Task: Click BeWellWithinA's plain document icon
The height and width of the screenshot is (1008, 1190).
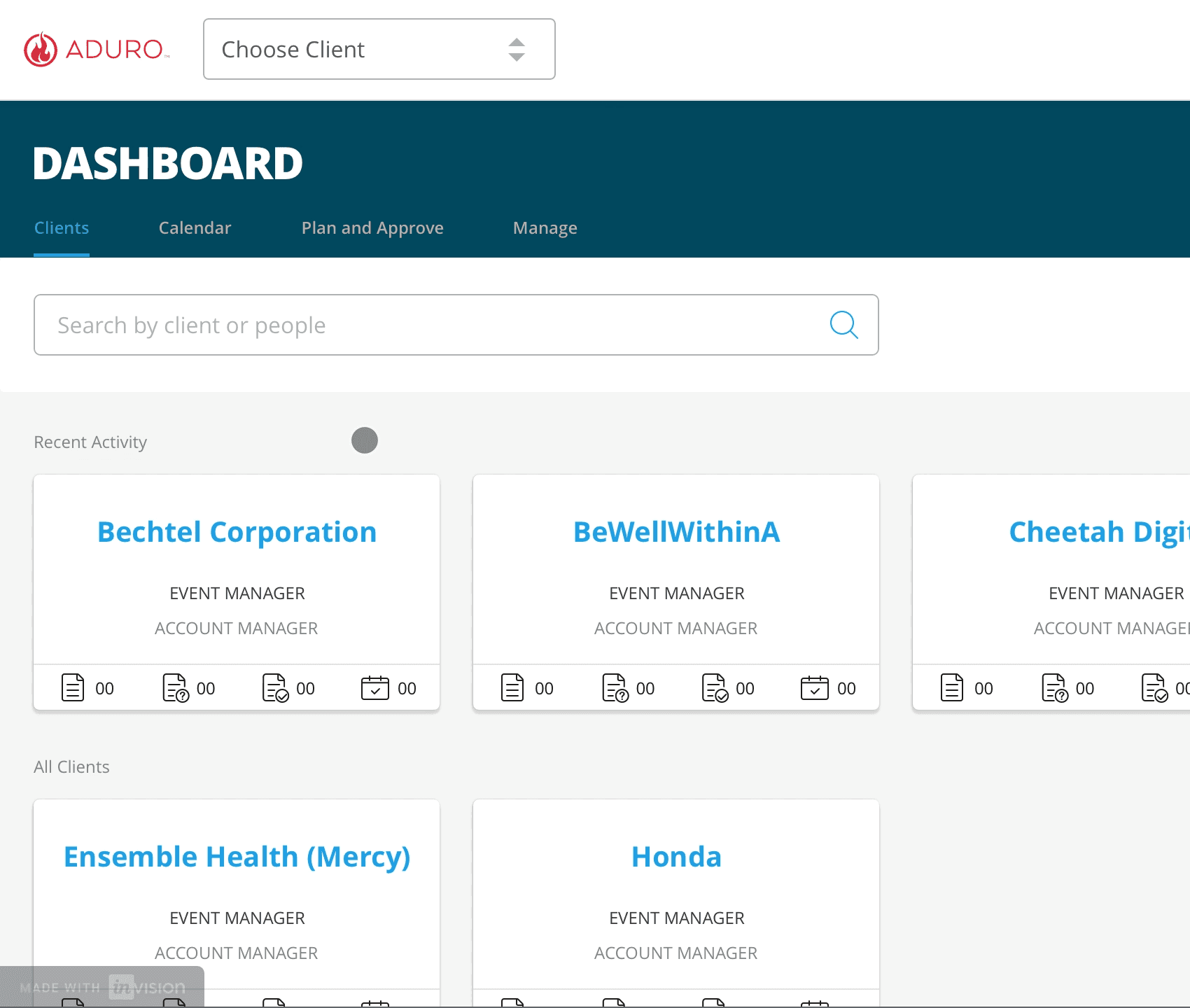Action: pos(512,687)
